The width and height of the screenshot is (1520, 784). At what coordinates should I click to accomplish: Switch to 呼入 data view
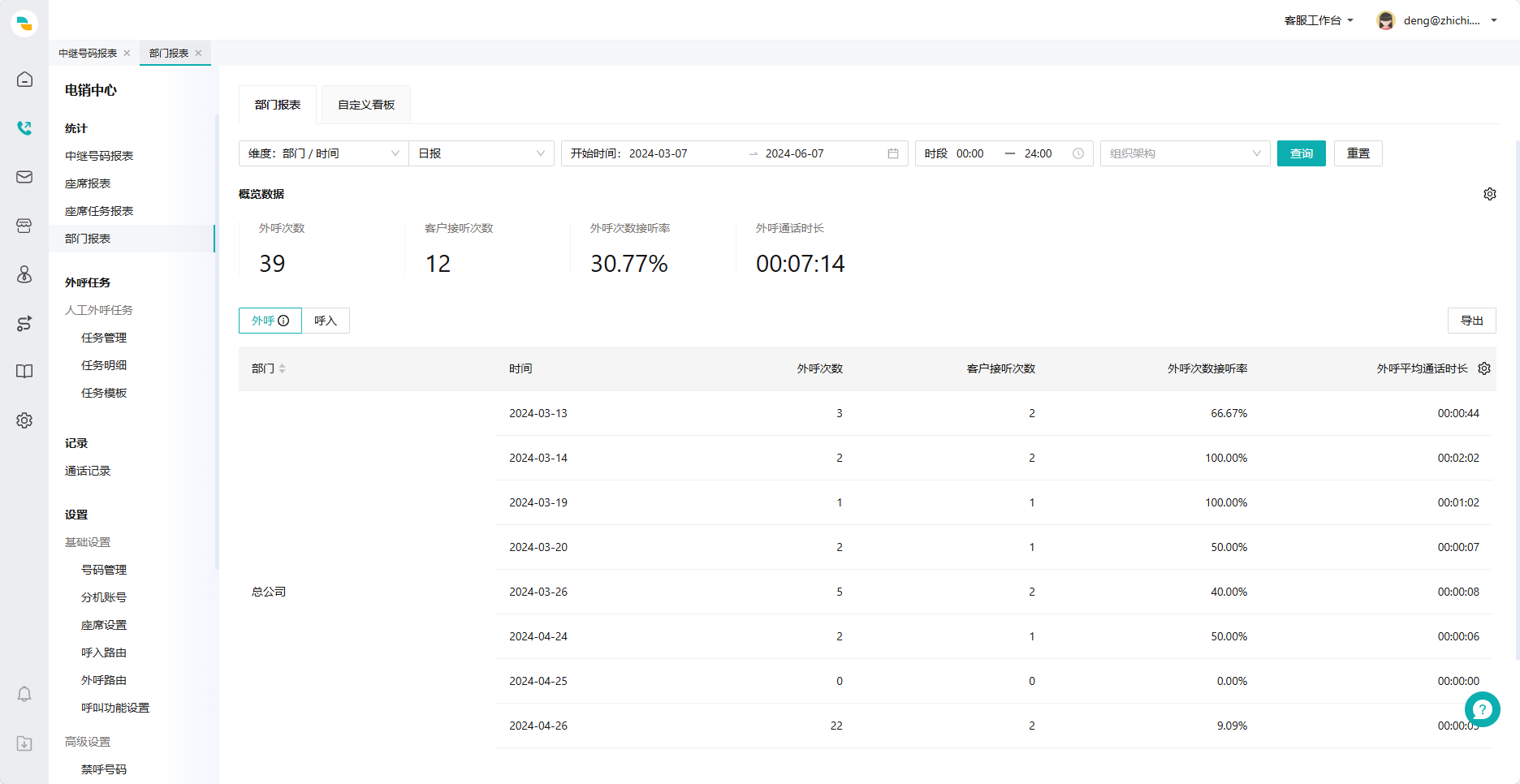326,321
